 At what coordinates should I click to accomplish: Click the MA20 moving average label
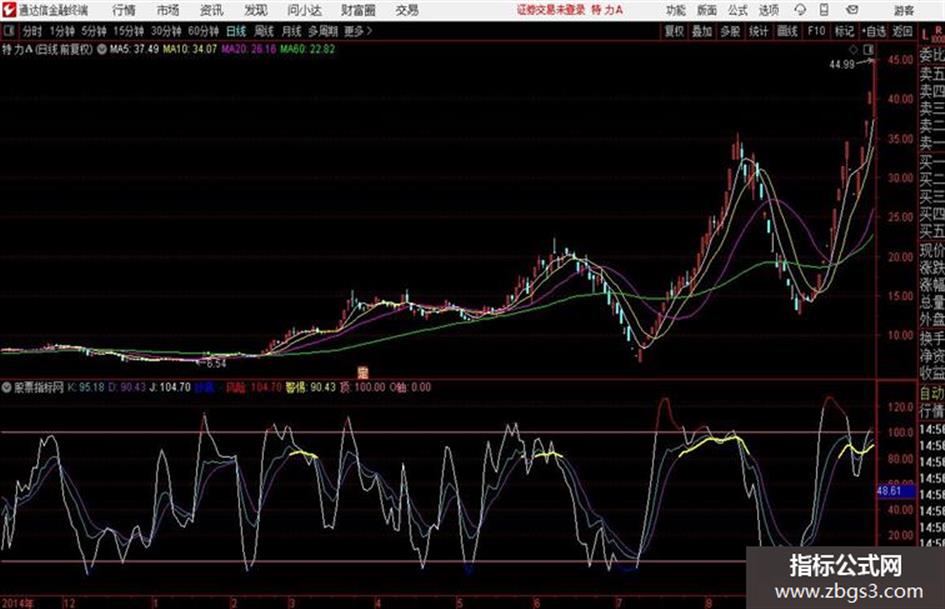coord(248,49)
